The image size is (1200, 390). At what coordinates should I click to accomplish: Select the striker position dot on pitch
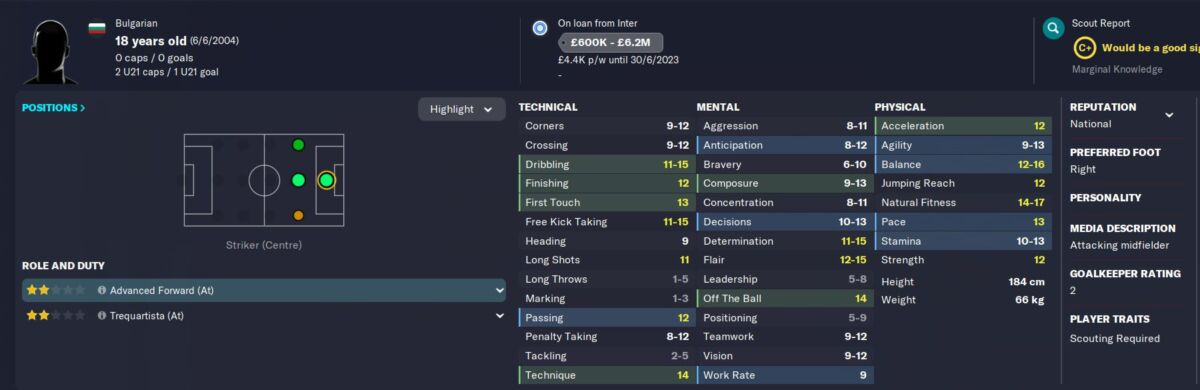coord(326,180)
